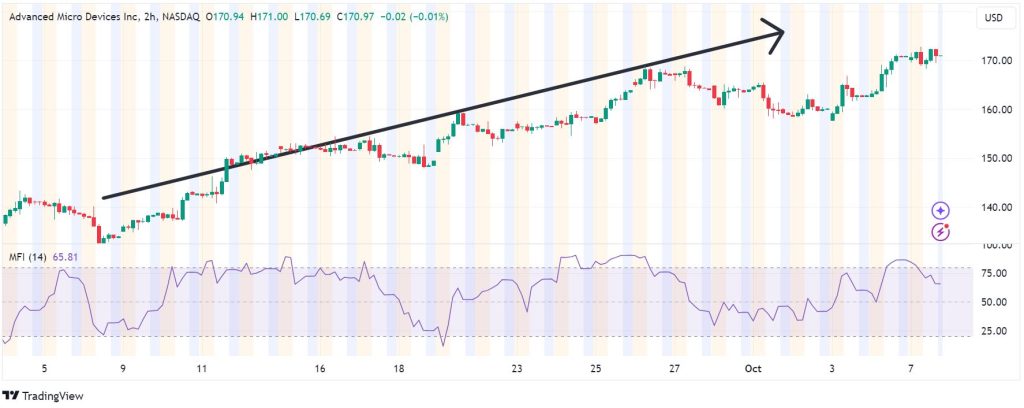1024x408 pixels.
Task: Click the 9 date label on time axis
Action: pyautogui.click(x=123, y=369)
